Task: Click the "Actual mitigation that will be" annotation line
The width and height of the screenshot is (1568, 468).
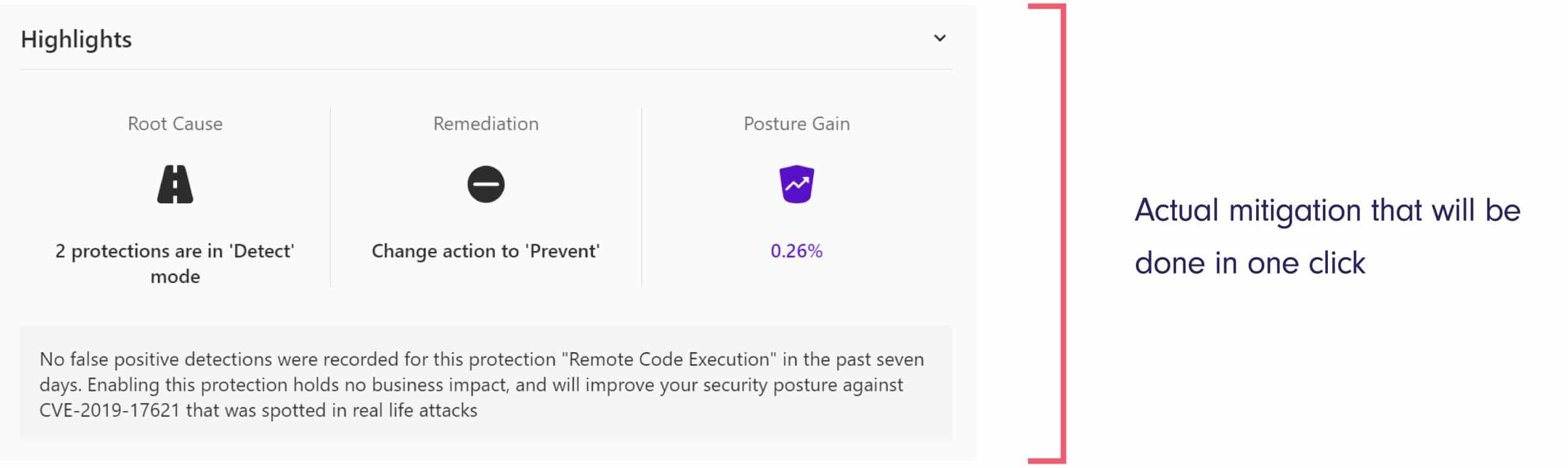Action: [1327, 211]
